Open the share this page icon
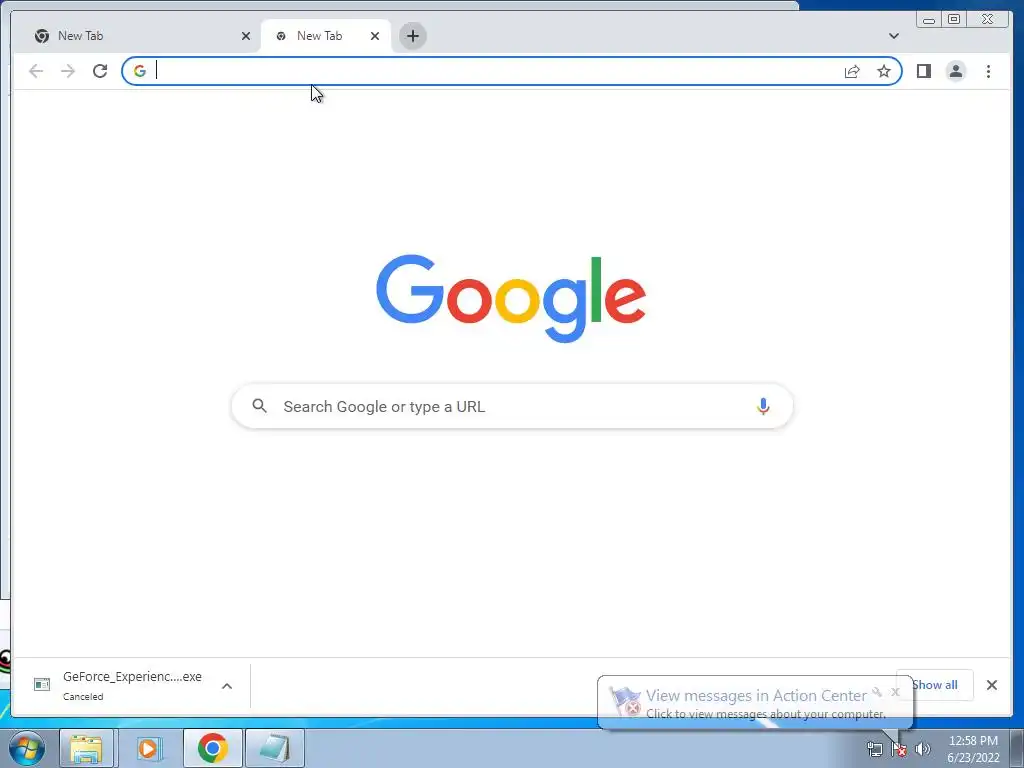The height and width of the screenshot is (768, 1024). (x=852, y=71)
